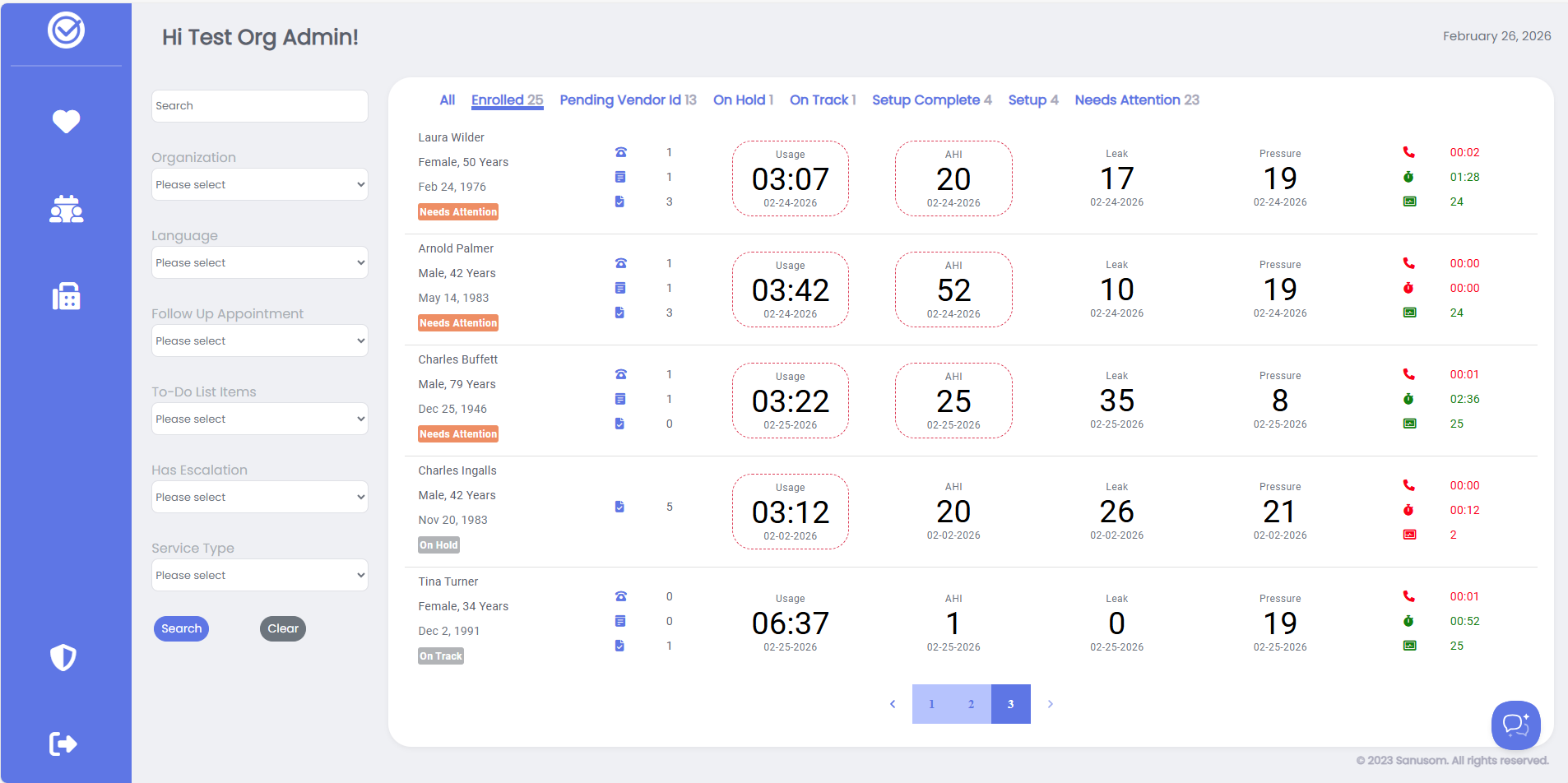Open the heart (patient health) sidebar icon
The image size is (1568, 783).
[x=66, y=121]
